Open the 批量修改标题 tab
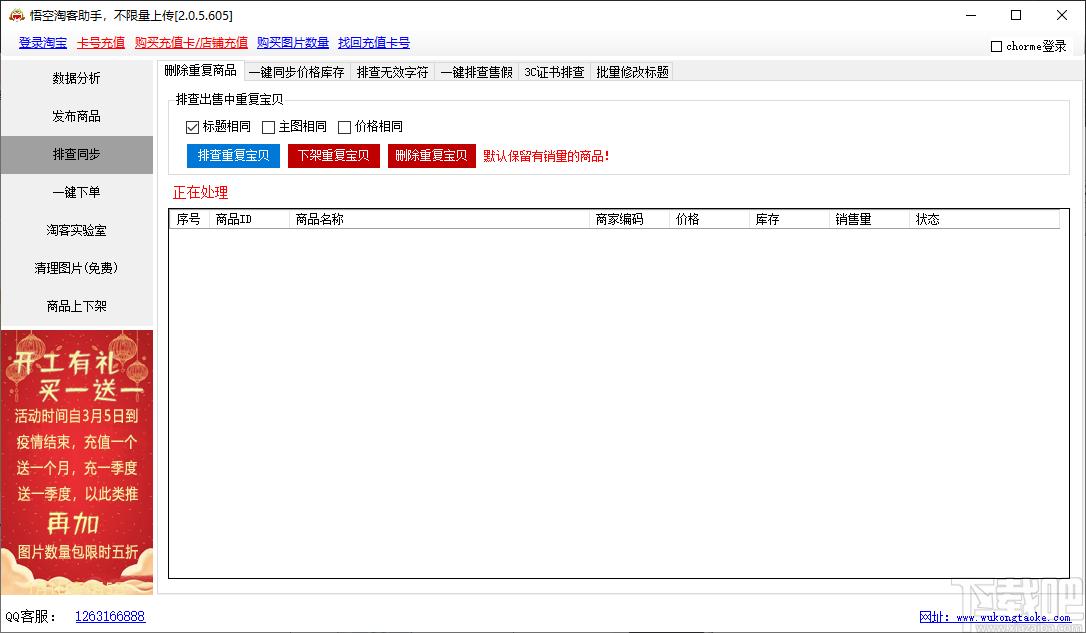The height and width of the screenshot is (633, 1086). [632, 72]
